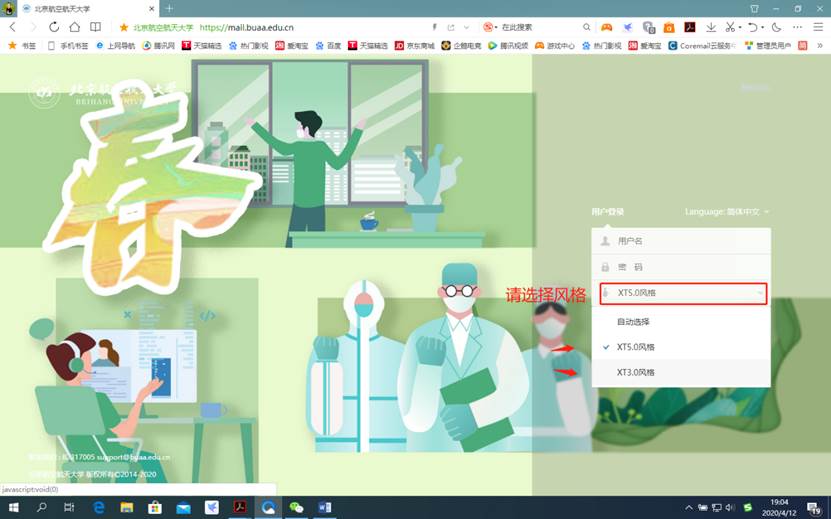
Task: Click the browser refresh button
Action: 54,27
